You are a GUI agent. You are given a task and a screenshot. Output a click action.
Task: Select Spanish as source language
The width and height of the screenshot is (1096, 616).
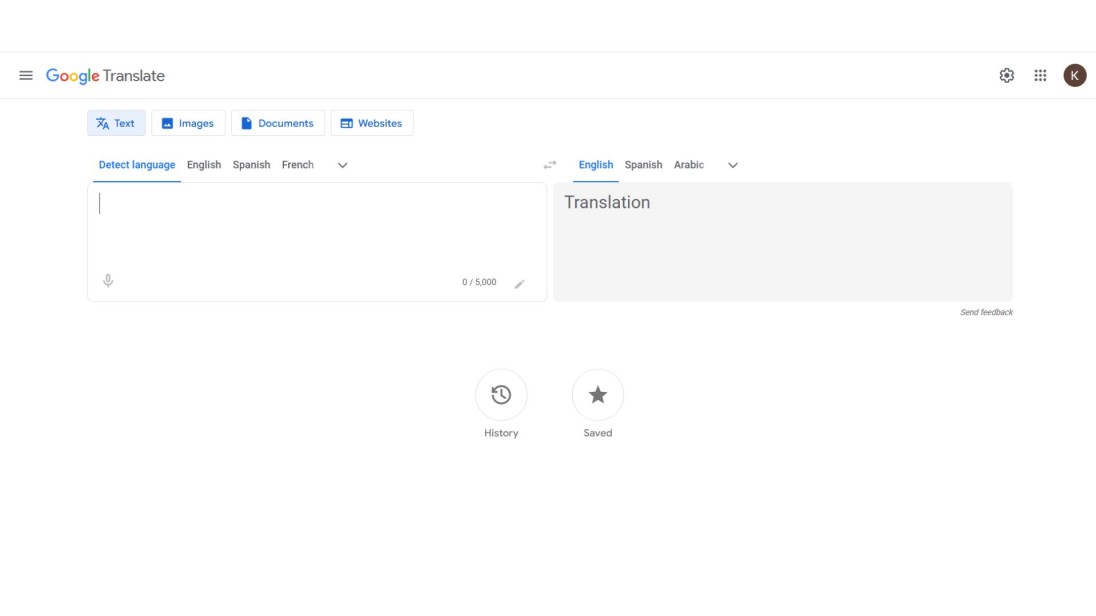click(x=252, y=165)
